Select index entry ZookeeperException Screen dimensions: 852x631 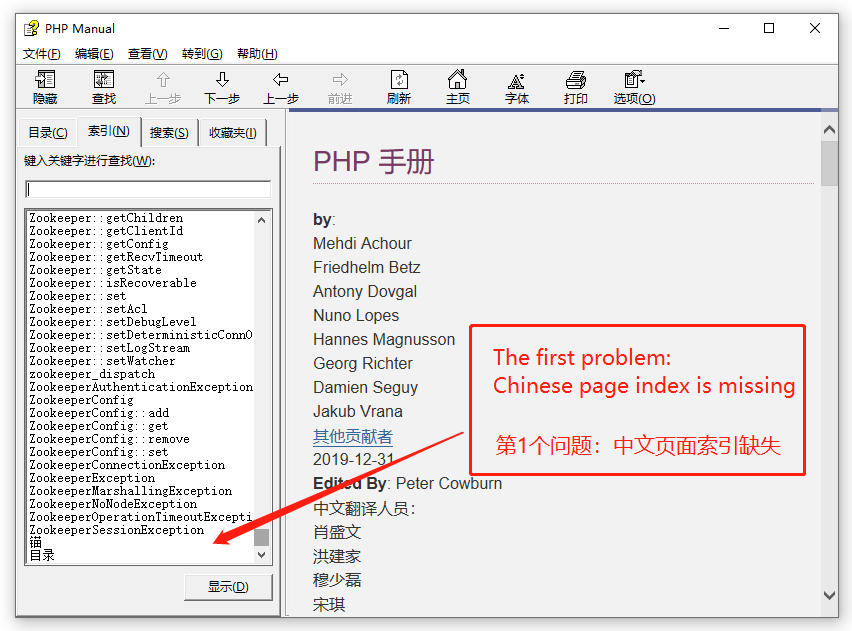click(x=92, y=478)
